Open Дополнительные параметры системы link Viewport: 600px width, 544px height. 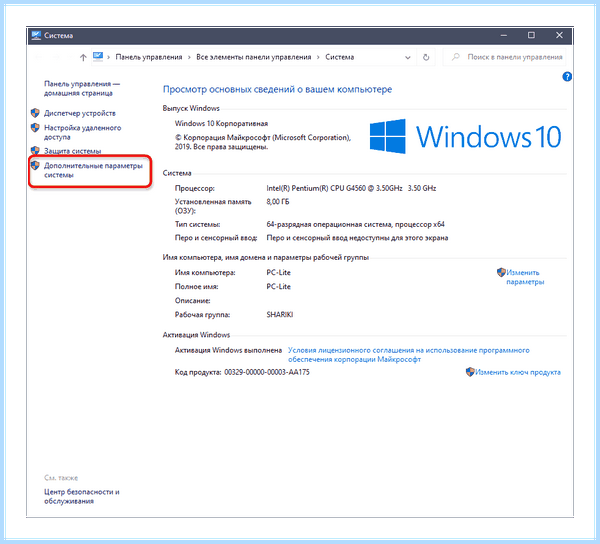93,170
